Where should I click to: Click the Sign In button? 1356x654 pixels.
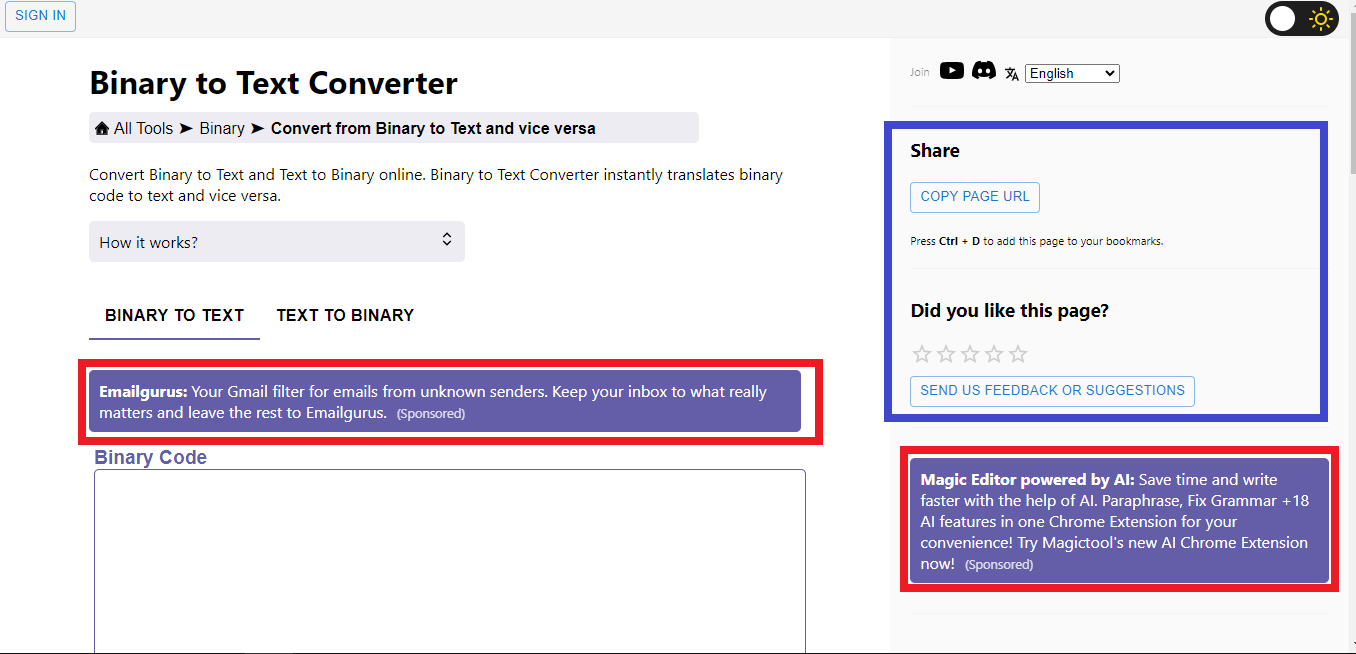pos(41,16)
